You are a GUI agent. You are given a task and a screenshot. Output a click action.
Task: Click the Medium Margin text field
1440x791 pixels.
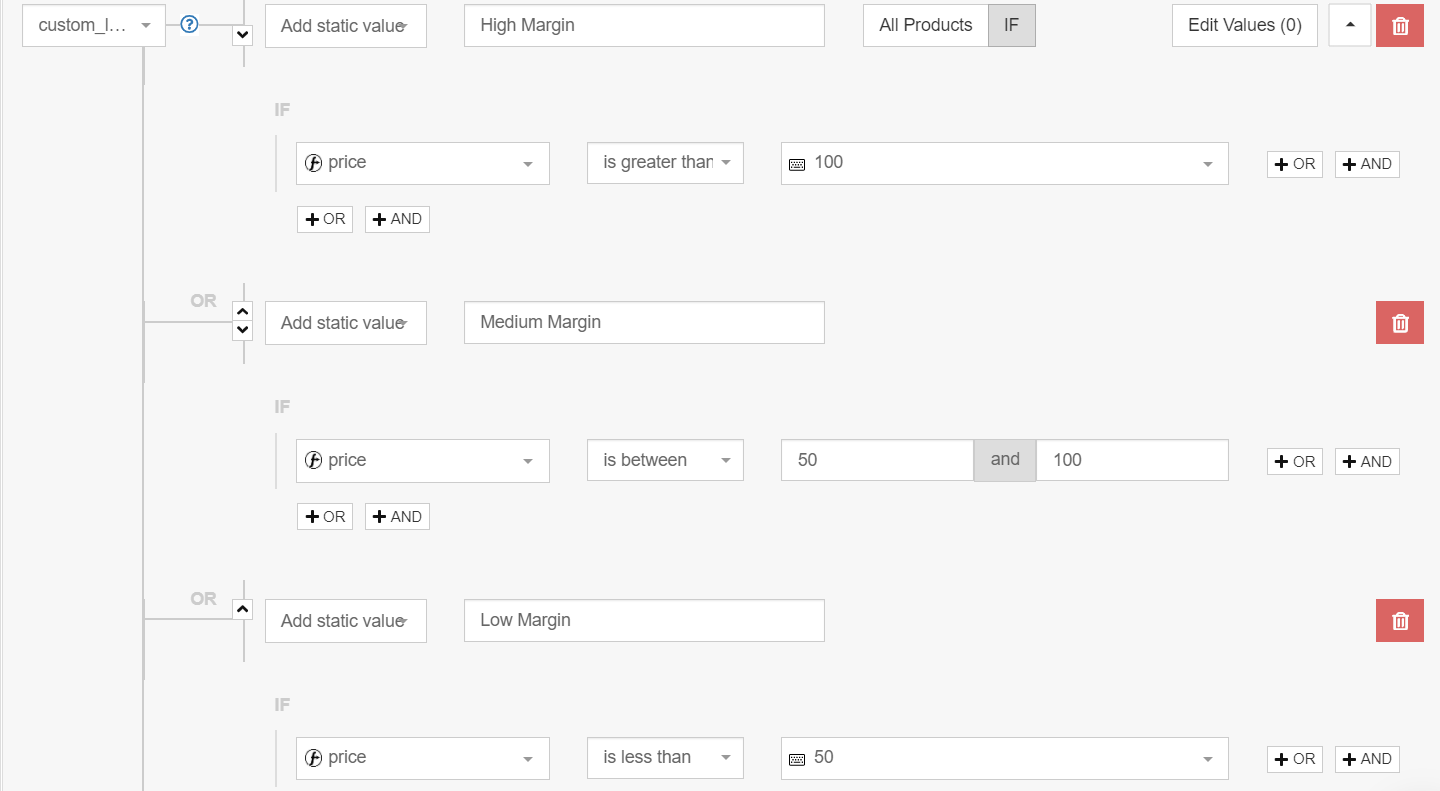[644, 323]
